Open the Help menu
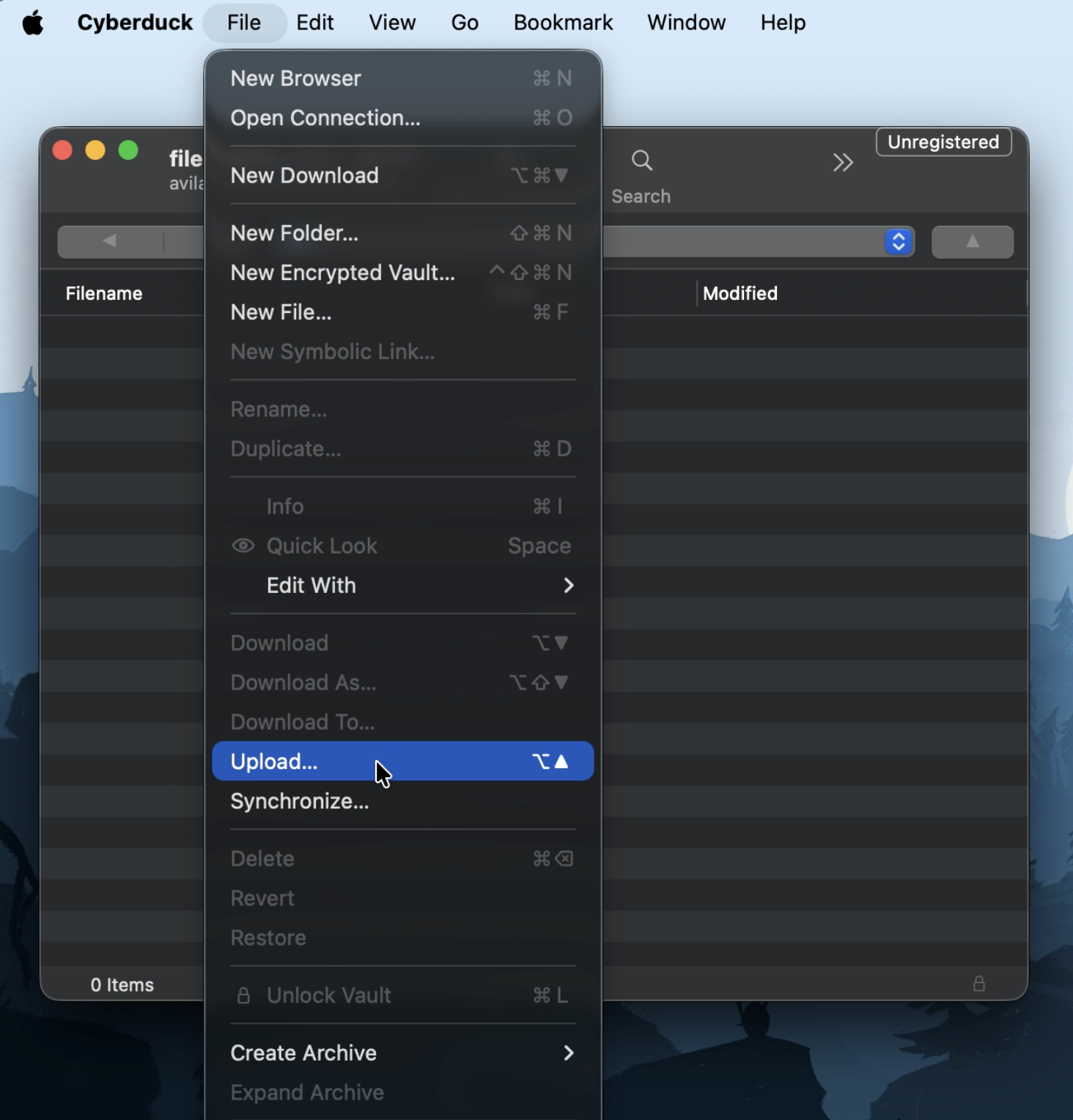 (783, 23)
